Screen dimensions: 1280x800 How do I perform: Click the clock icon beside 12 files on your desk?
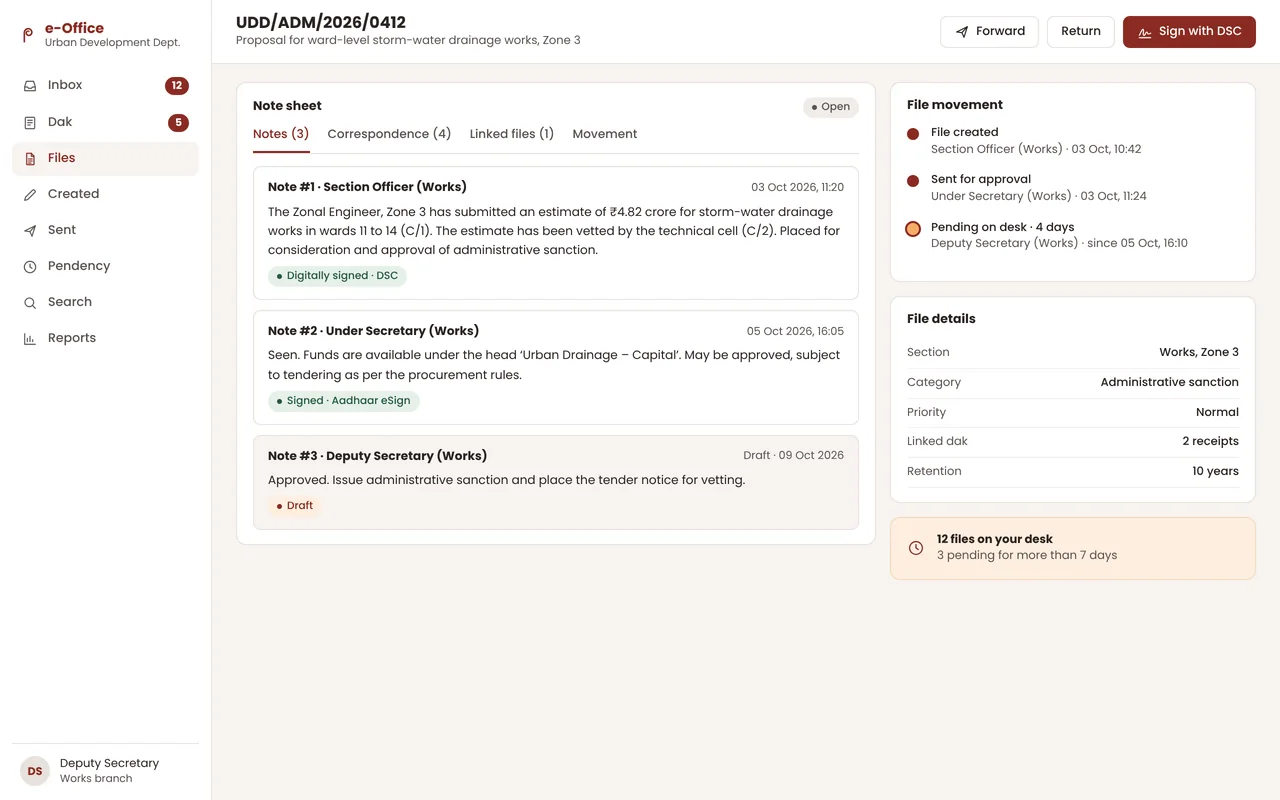[916, 548]
